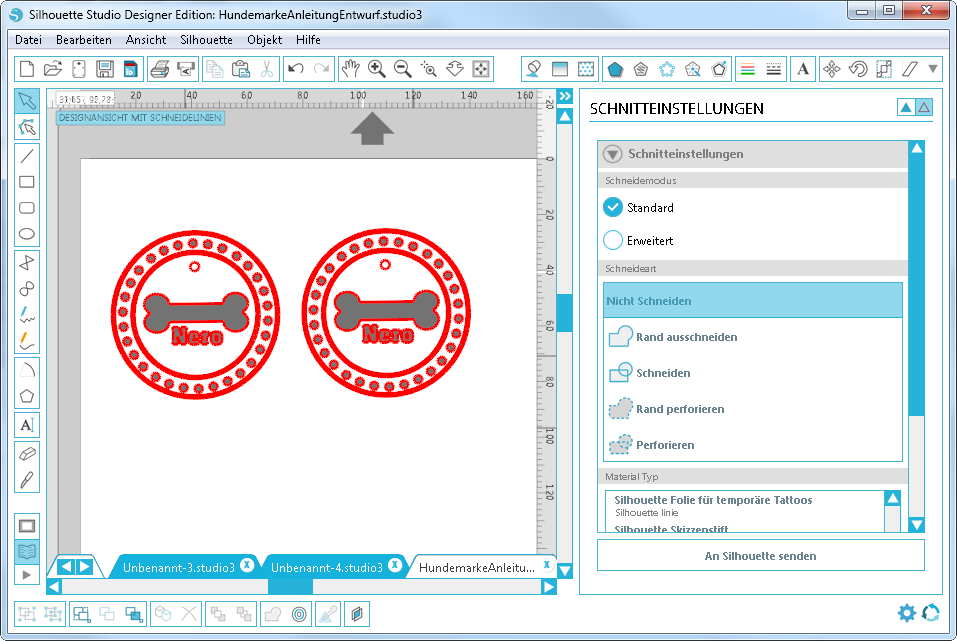This screenshot has height=641, width=957.
Task: Select the Line drawing tool
Action: click(x=27, y=155)
